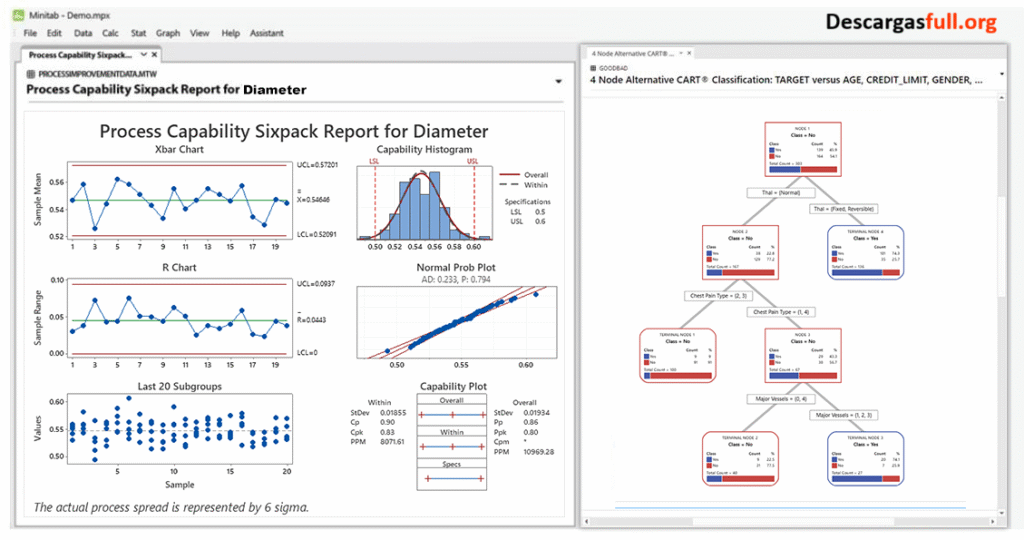The image size is (1024, 540).
Task: Click worksheet icon beside PROCESSIMPROVEMENTDATA.MTW
Action: tap(31, 74)
